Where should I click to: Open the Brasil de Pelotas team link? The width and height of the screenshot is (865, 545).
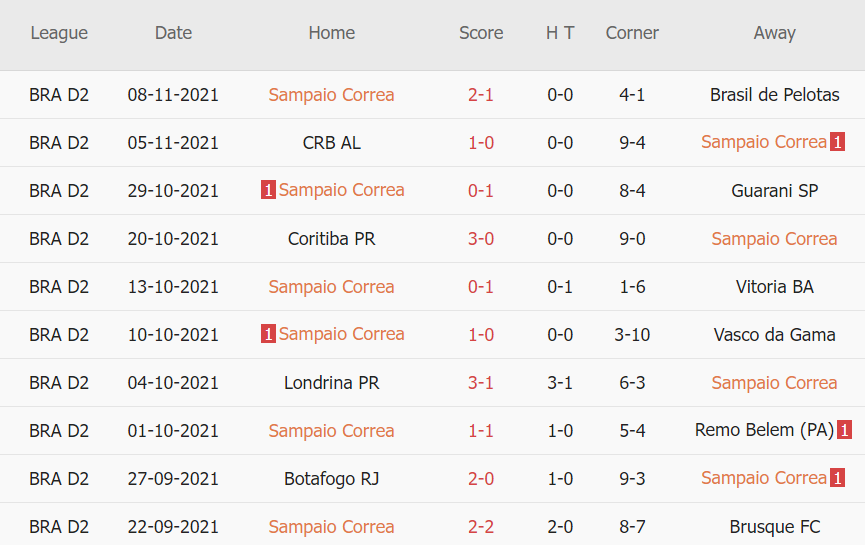(774, 95)
